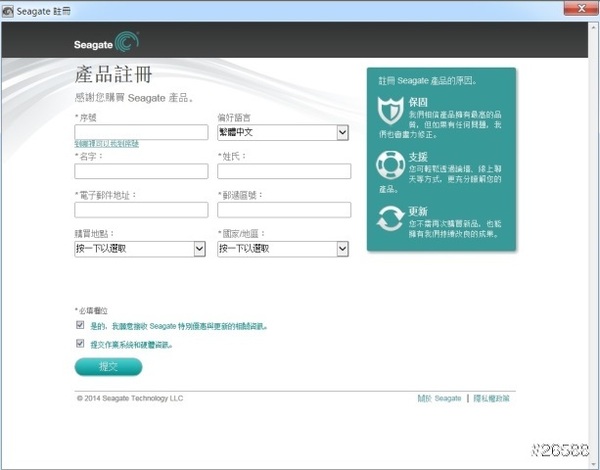Open the About Seagate footer link
Image resolution: width=600 pixels, height=470 pixels.
[x=440, y=398]
